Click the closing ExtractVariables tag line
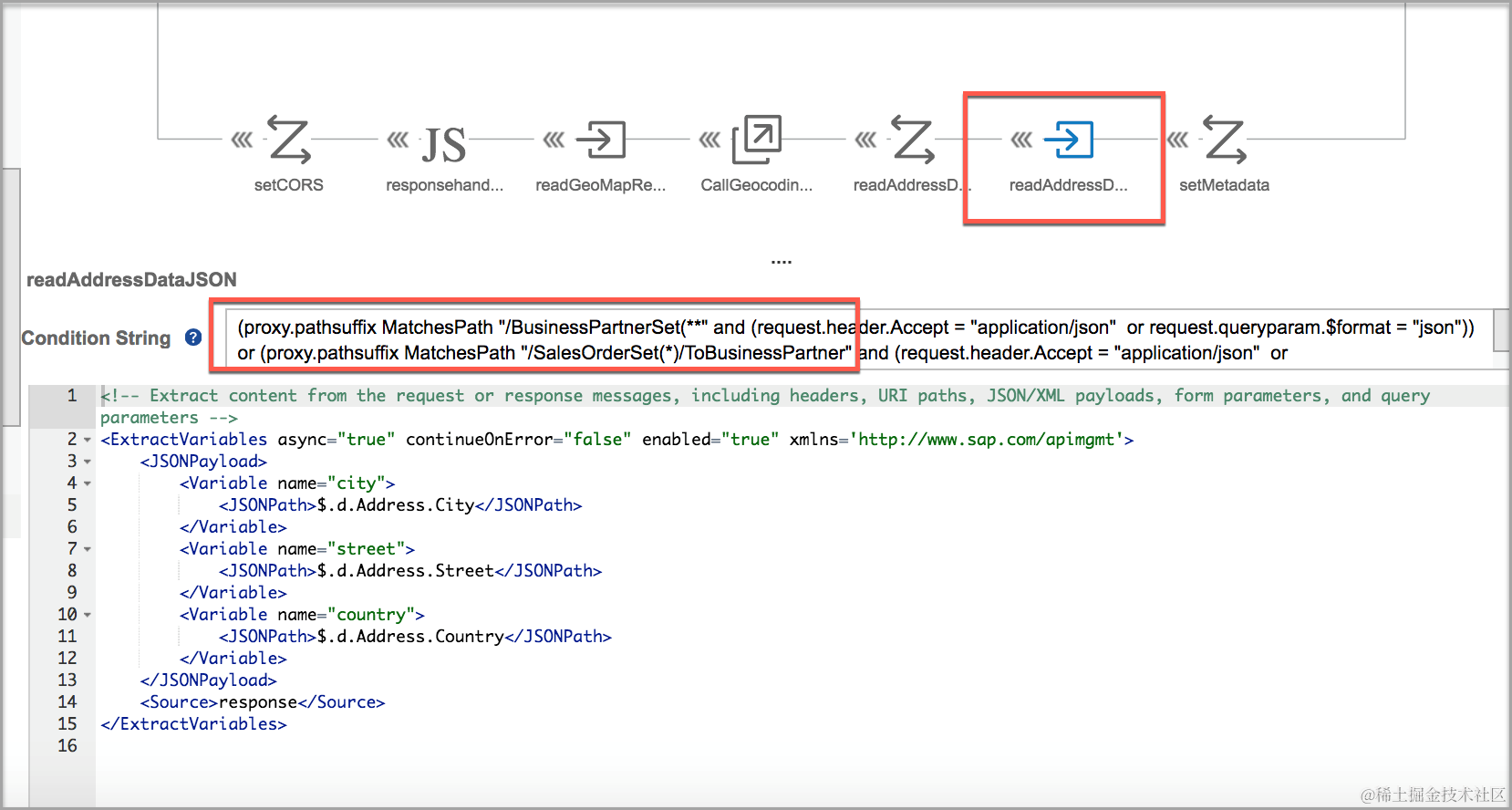Image resolution: width=1512 pixels, height=810 pixels. click(x=193, y=724)
